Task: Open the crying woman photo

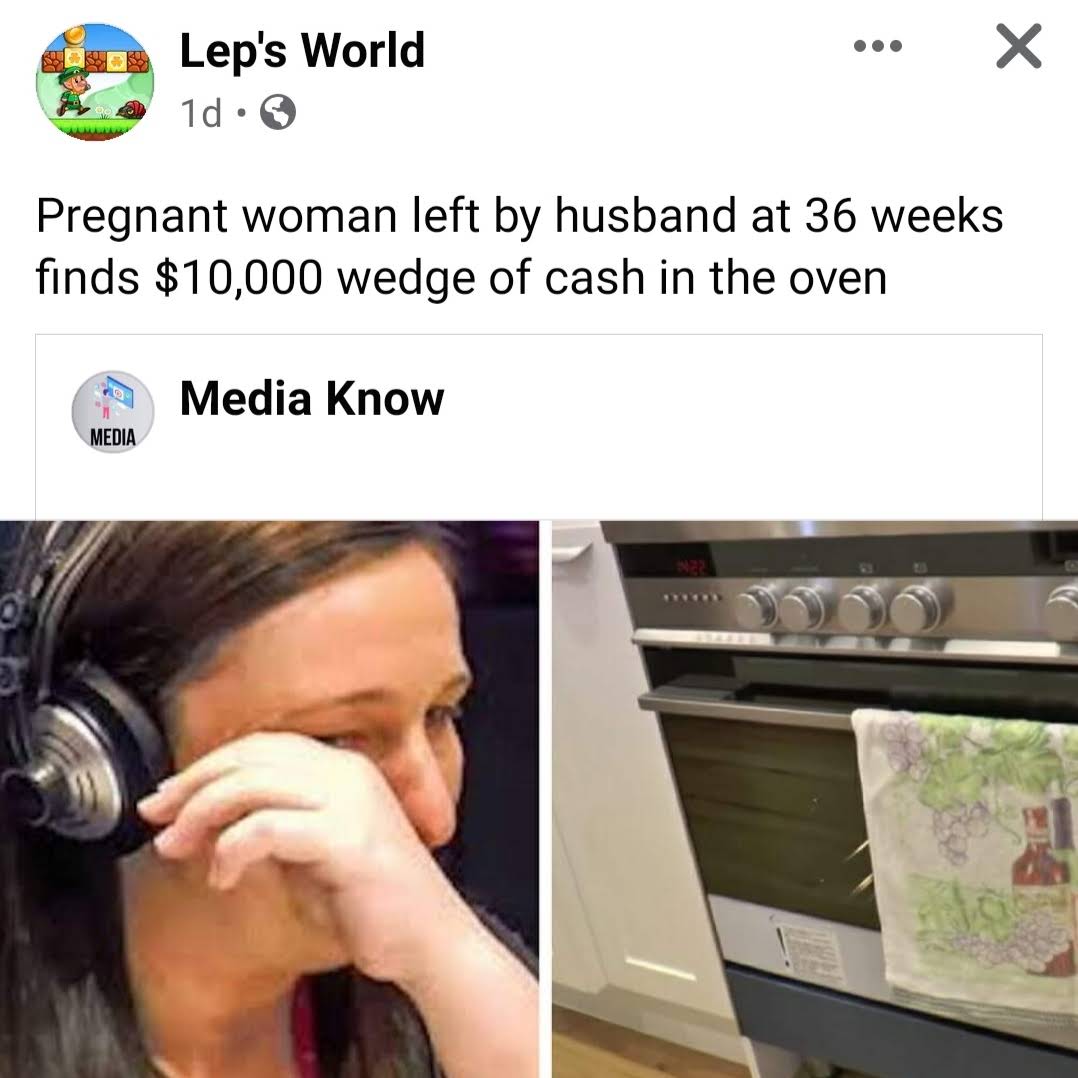Action: coord(269,799)
